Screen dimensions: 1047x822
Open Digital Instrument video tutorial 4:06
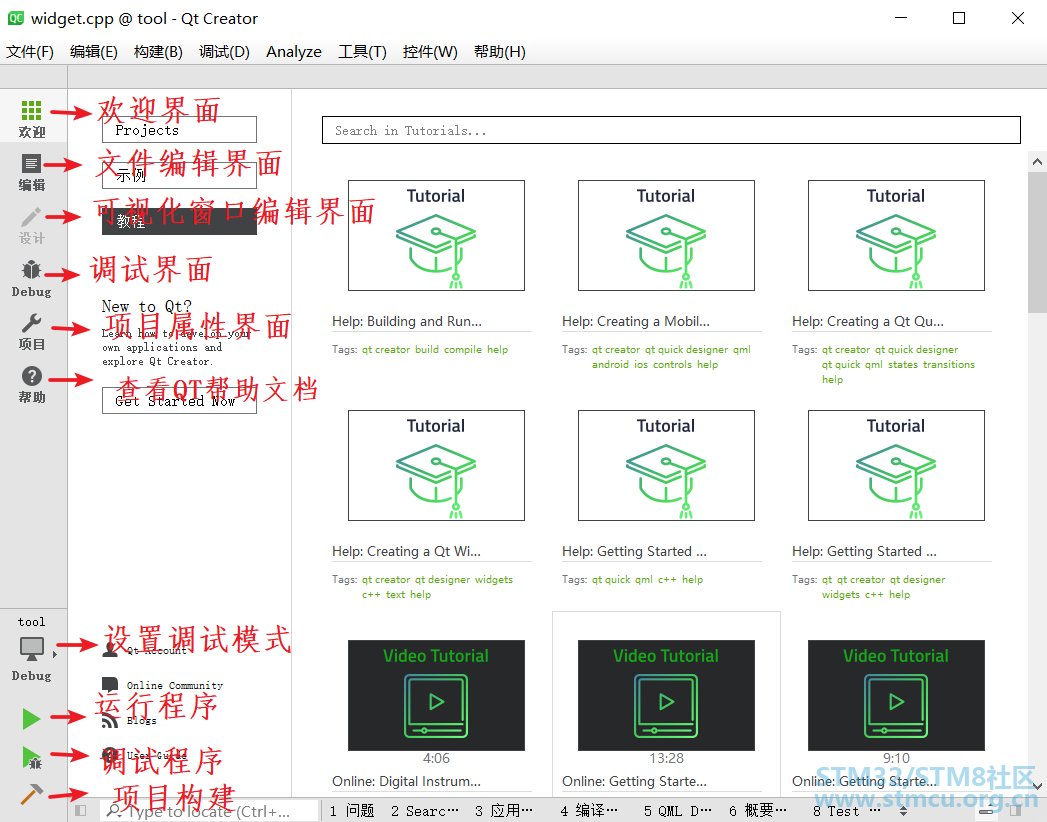tap(436, 695)
